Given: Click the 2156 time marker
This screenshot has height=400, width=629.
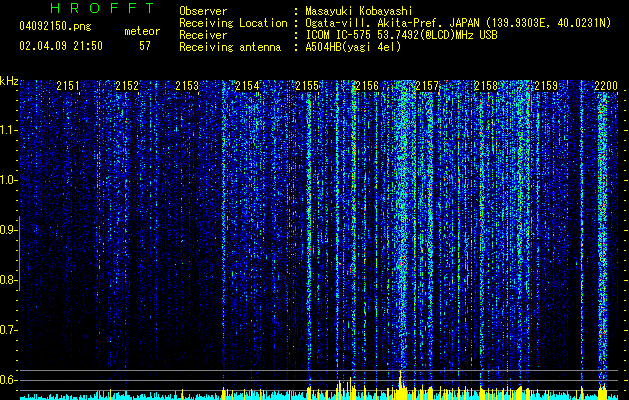Looking at the screenshot, I should click(x=367, y=86).
